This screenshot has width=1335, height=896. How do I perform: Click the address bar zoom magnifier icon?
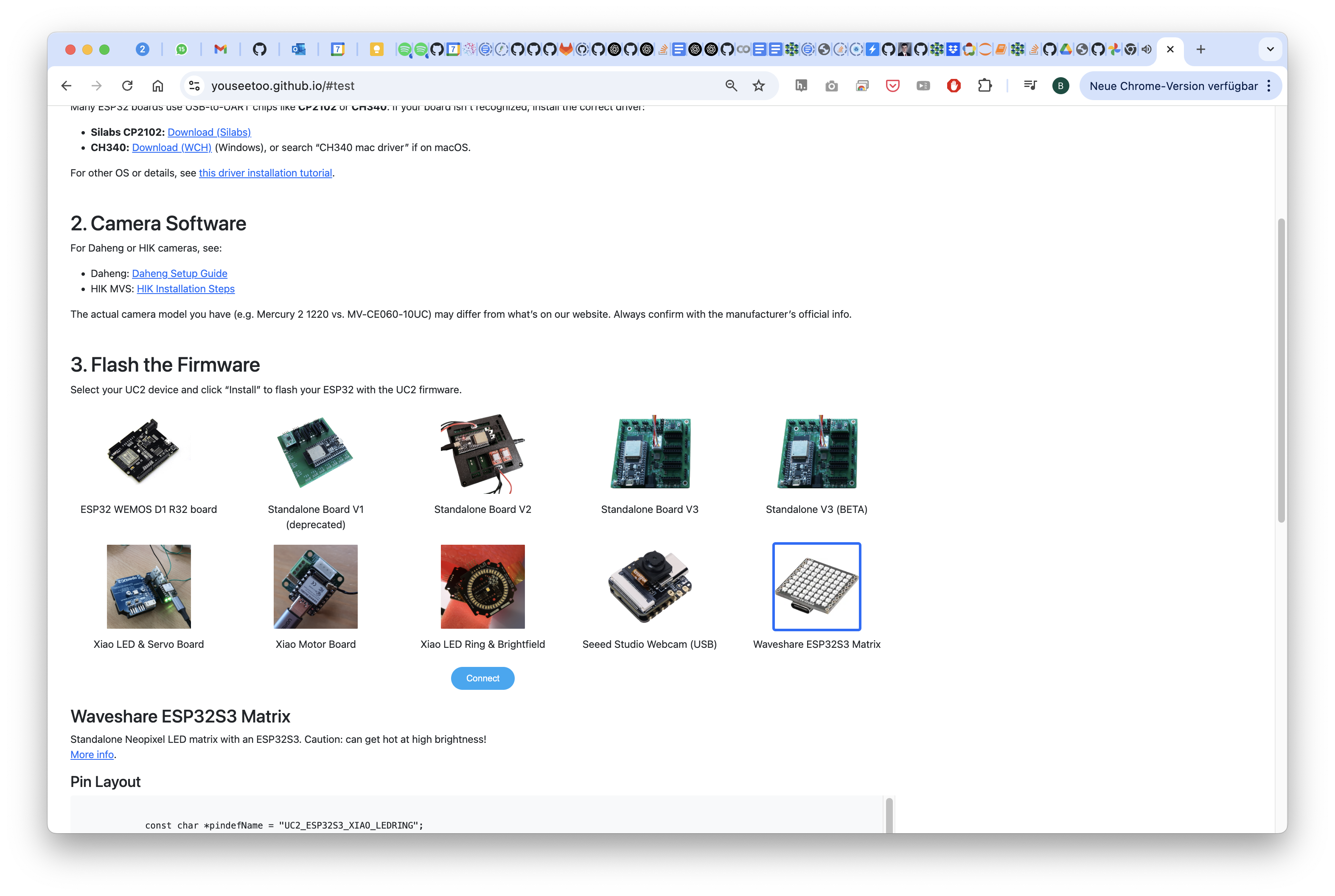(x=731, y=86)
